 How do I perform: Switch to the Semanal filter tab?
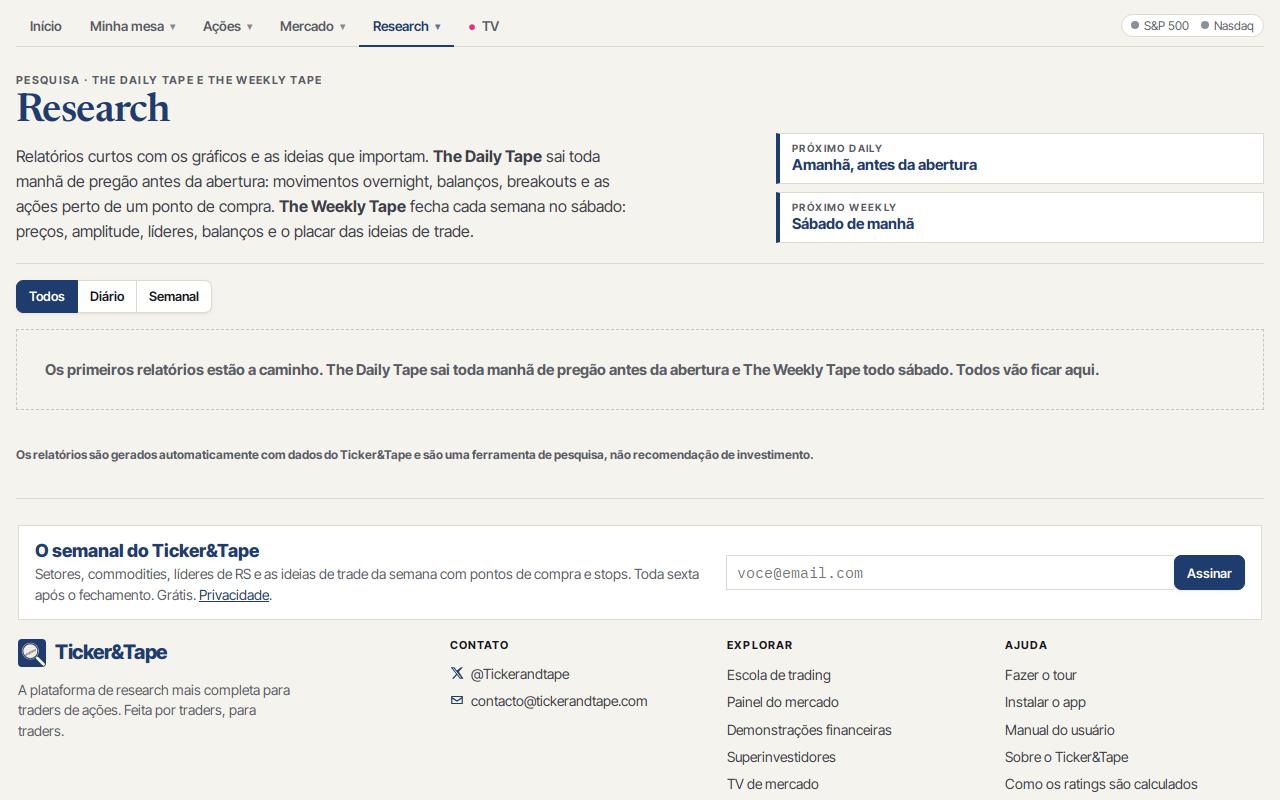174,296
